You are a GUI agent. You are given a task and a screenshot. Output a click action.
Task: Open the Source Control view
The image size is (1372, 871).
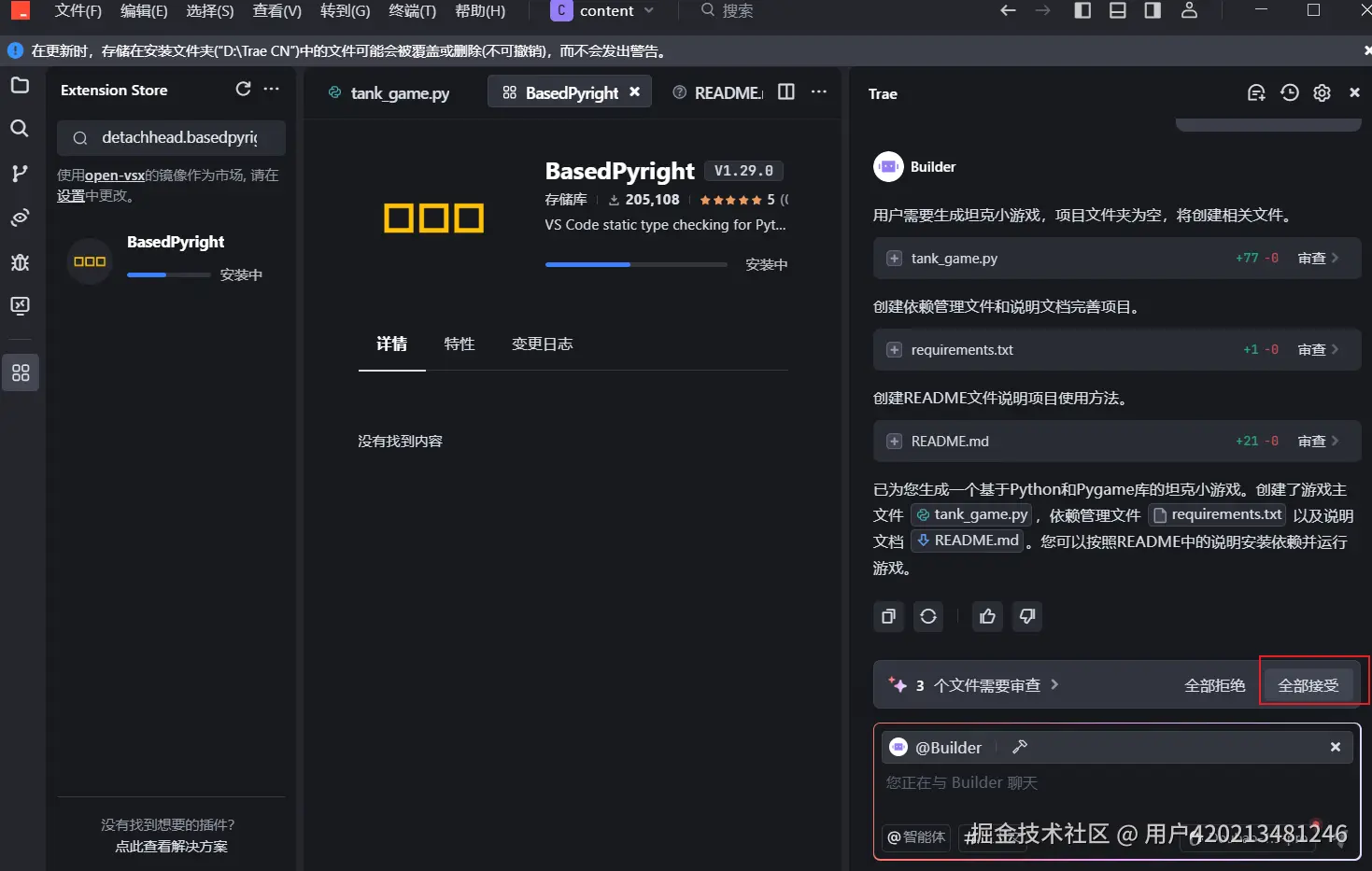tap(20, 173)
